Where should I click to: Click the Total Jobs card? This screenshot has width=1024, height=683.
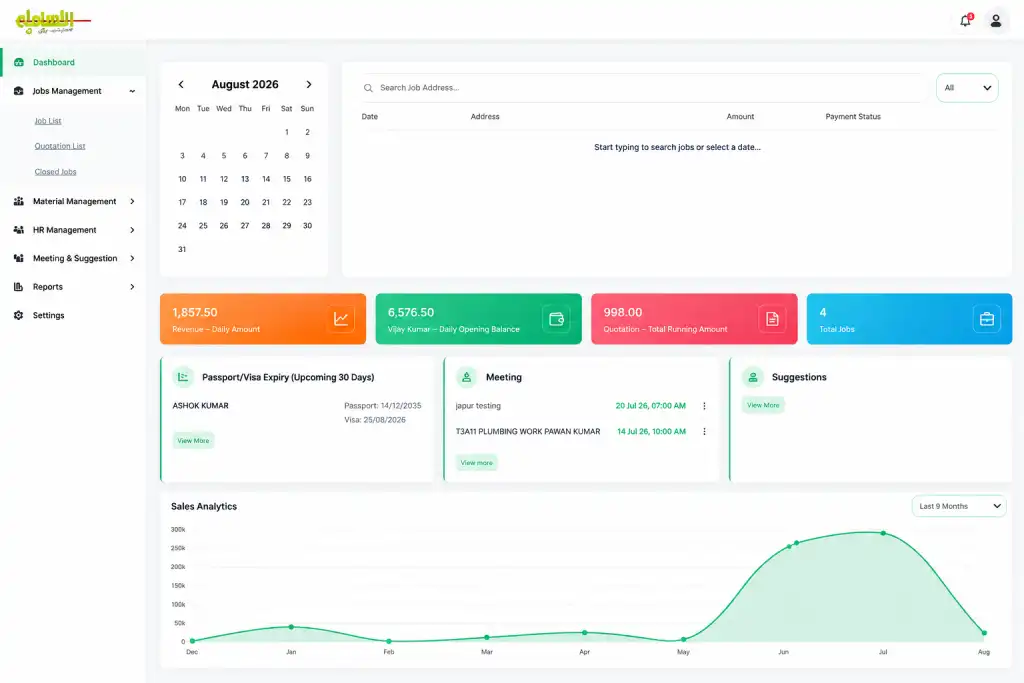point(909,319)
